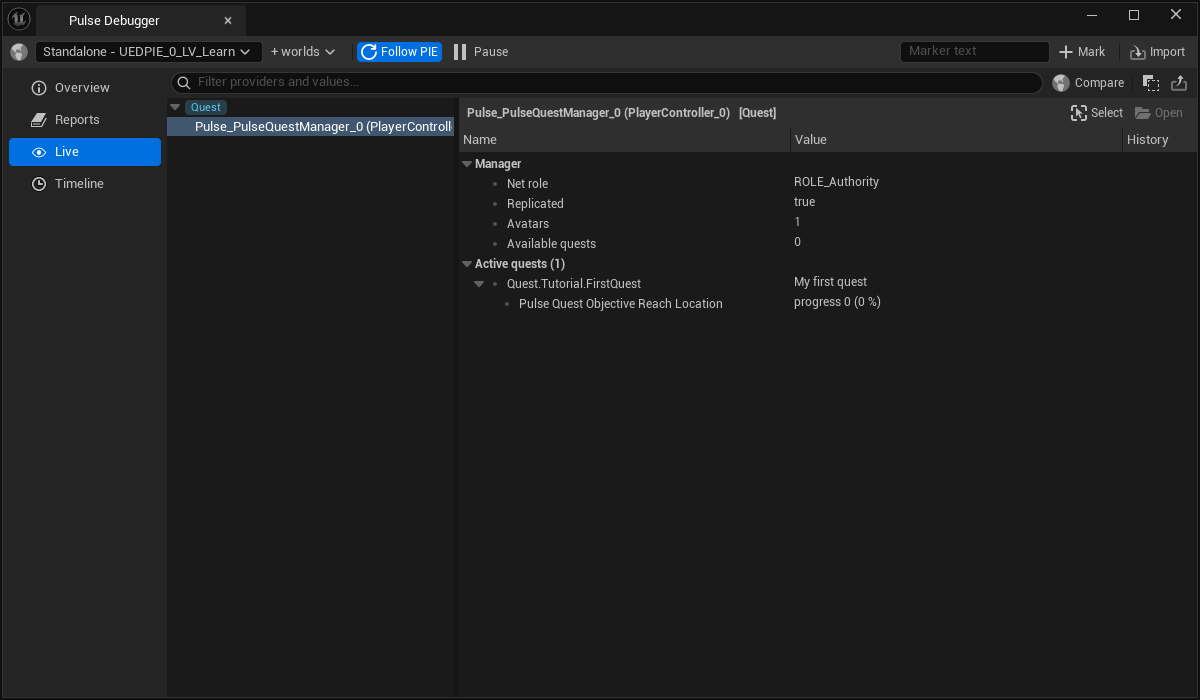
Task: Click the Quest.Tutorial.FirstQuest entry
Action: point(574,284)
